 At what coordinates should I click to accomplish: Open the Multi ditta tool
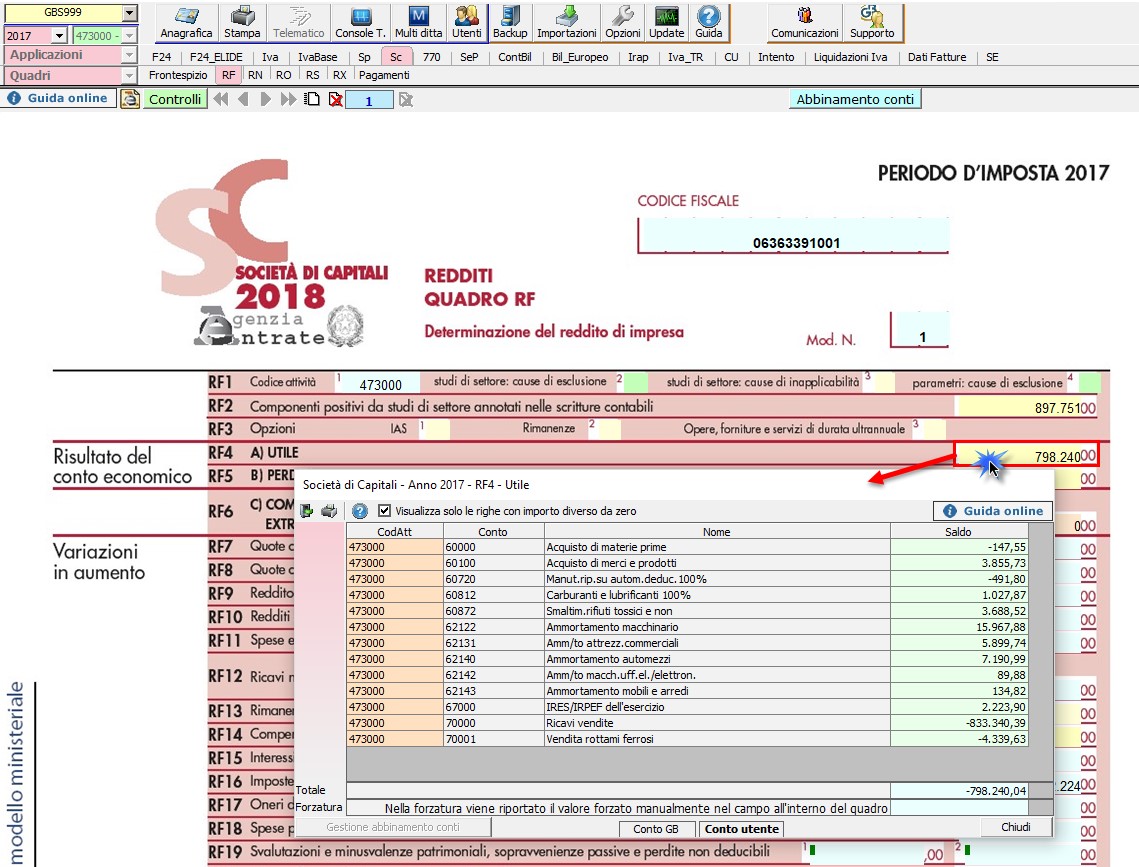pyautogui.click(x=418, y=22)
